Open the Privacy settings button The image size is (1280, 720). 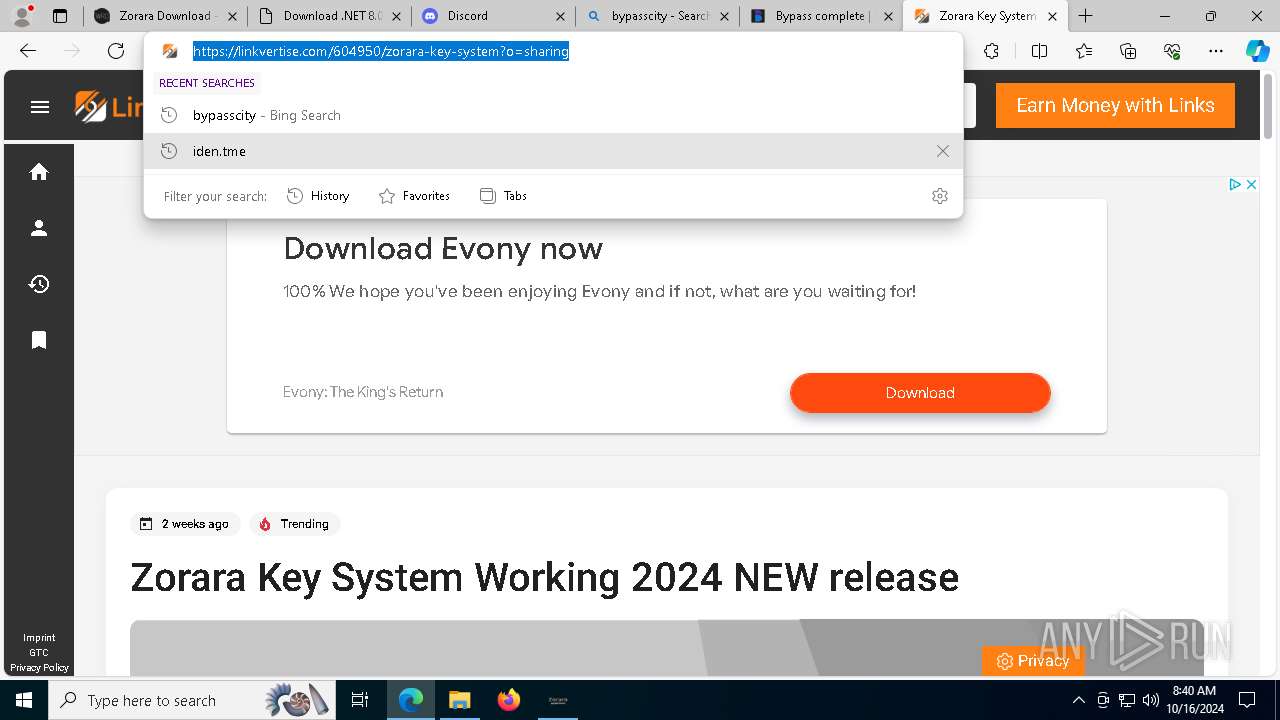[x=1032, y=661]
